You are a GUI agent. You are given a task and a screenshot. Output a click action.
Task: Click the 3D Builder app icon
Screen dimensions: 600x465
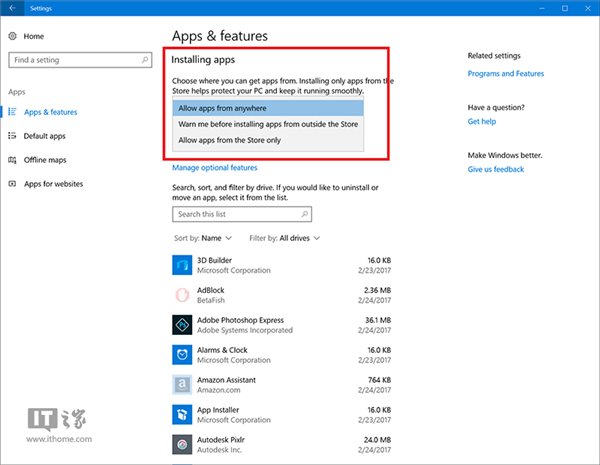(x=182, y=265)
